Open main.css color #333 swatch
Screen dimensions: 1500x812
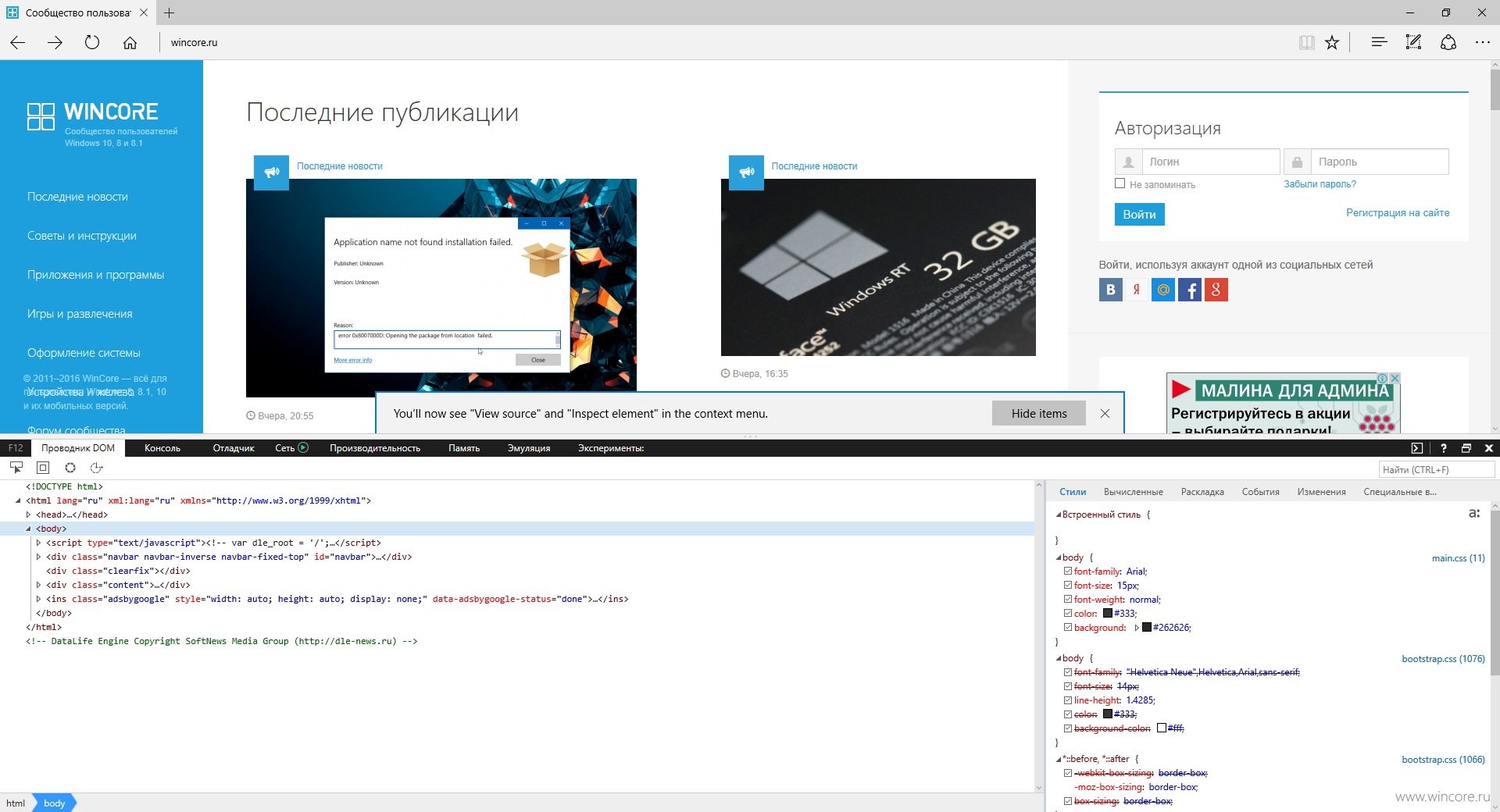(1108, 614)
